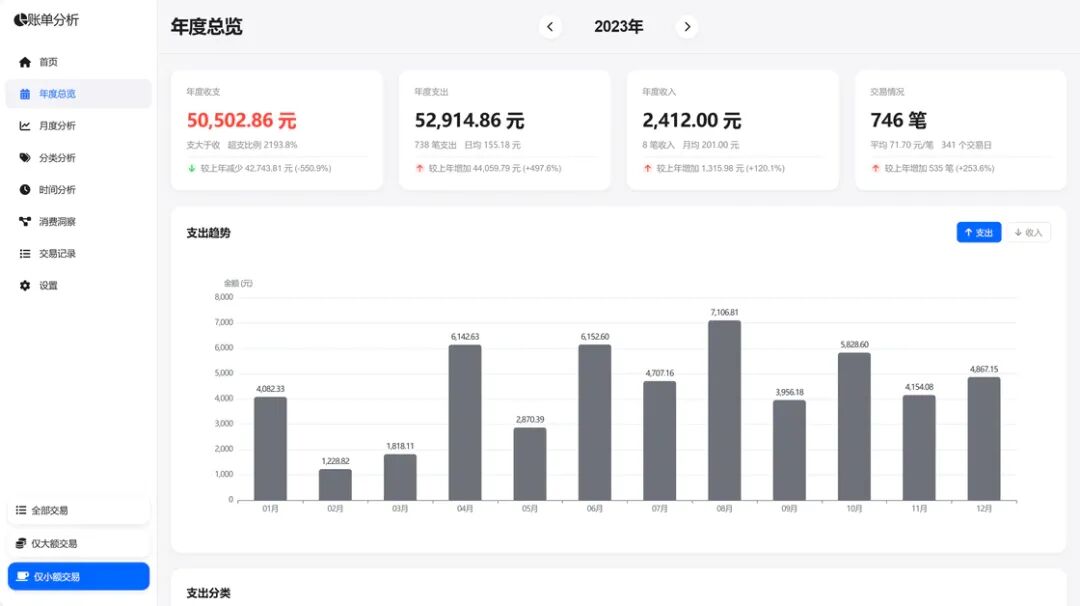Switch the trend chart to 收入

[1028, 233]
